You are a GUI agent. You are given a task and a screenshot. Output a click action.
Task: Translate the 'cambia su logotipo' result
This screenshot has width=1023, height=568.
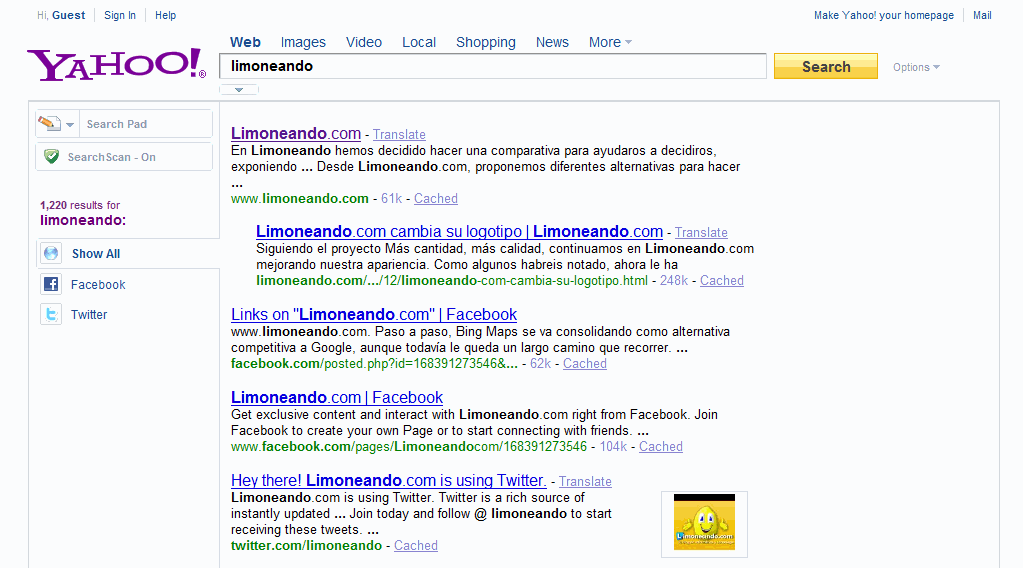[701, 232]
